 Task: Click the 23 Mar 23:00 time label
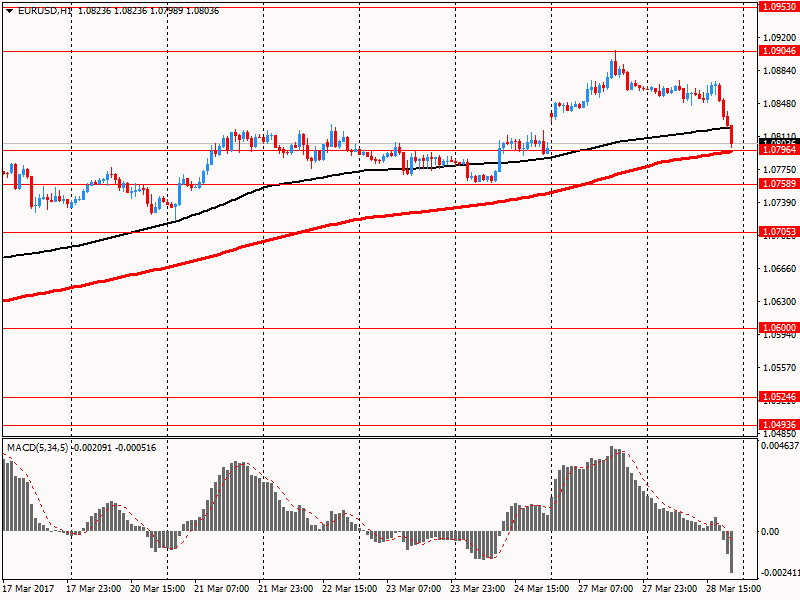pyautogui.click(x=478, y=588)
